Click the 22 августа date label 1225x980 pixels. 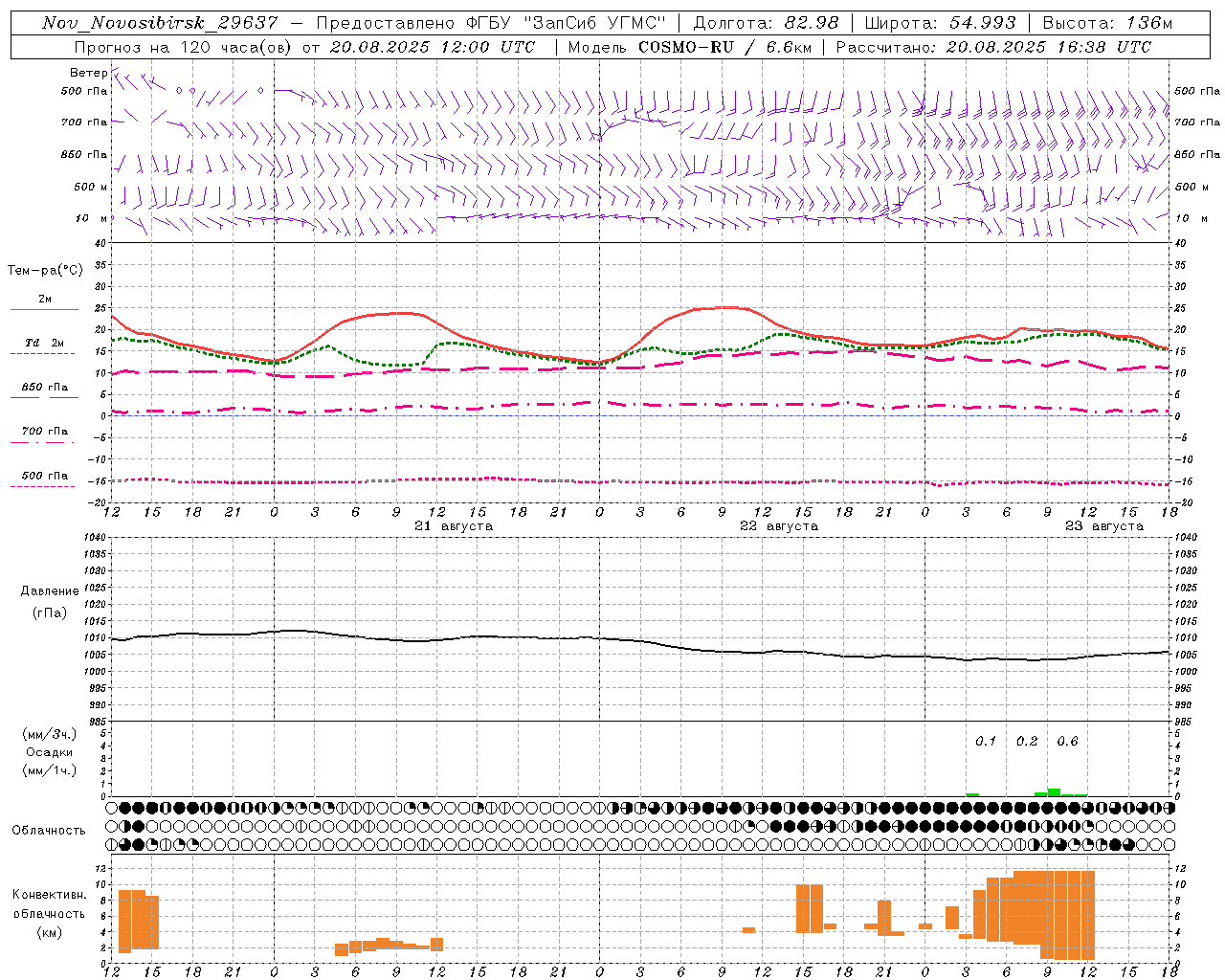coord(779,526)
